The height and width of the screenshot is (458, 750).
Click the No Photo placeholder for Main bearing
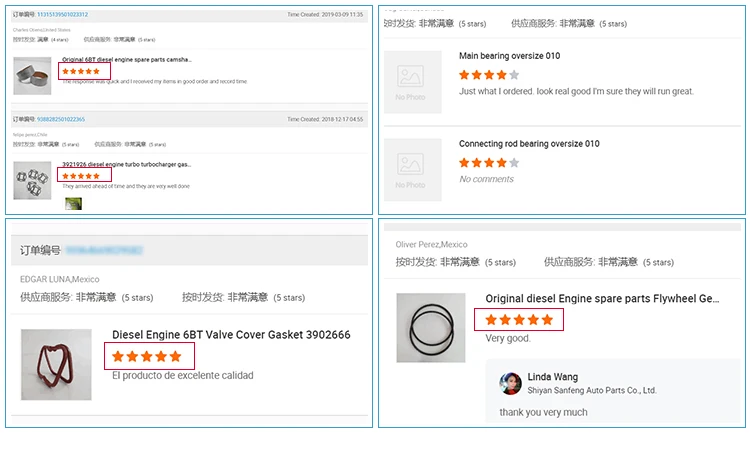click(x=412, y=82)
